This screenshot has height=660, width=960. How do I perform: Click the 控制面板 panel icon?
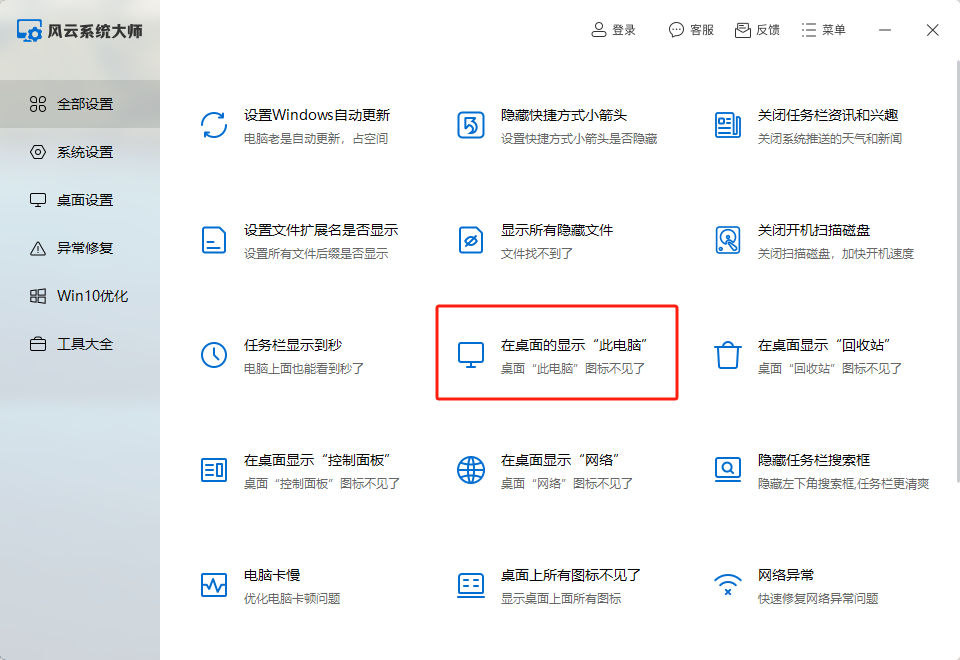point(214,470)
